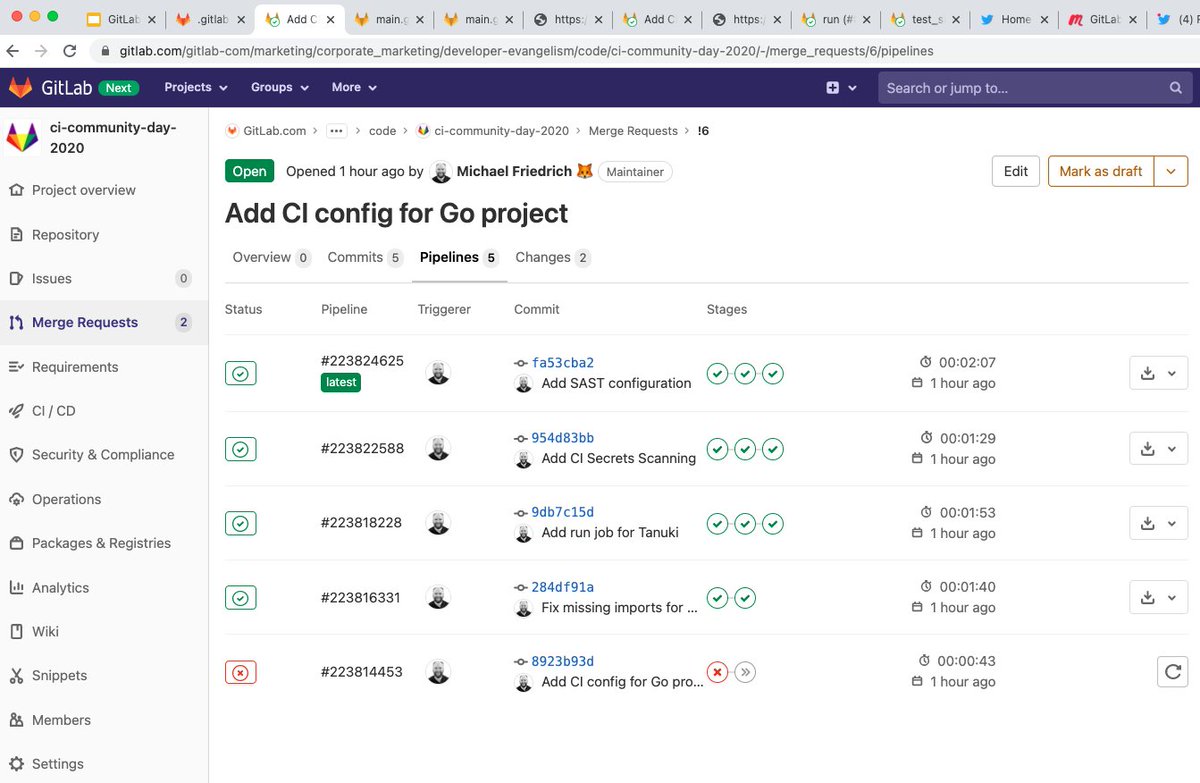1200x783 pixels.
Task: Click Mark as draft button
Action: click(x=1101, y=171)
